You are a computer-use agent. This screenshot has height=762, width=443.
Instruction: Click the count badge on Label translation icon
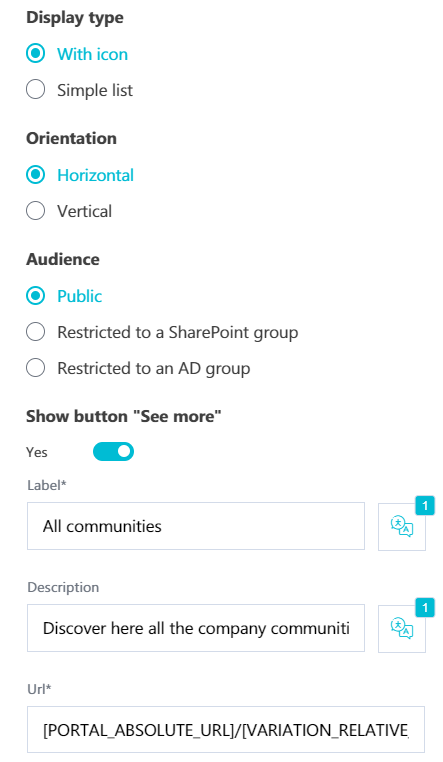pyautogui.click(x=425, y=506)
